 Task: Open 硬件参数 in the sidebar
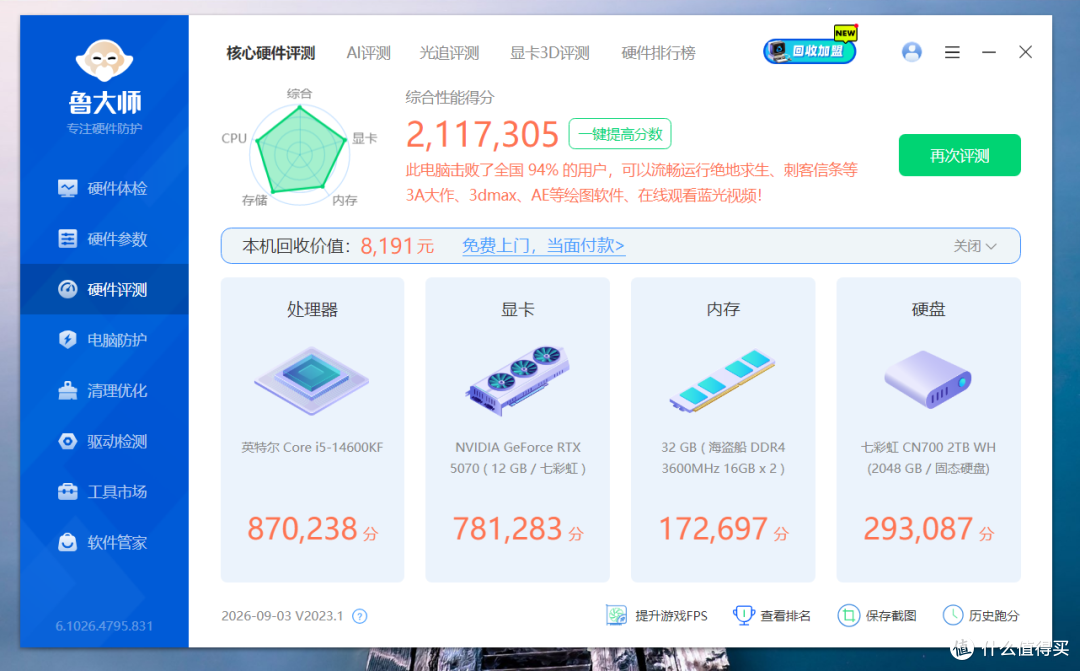pos(103,239)
